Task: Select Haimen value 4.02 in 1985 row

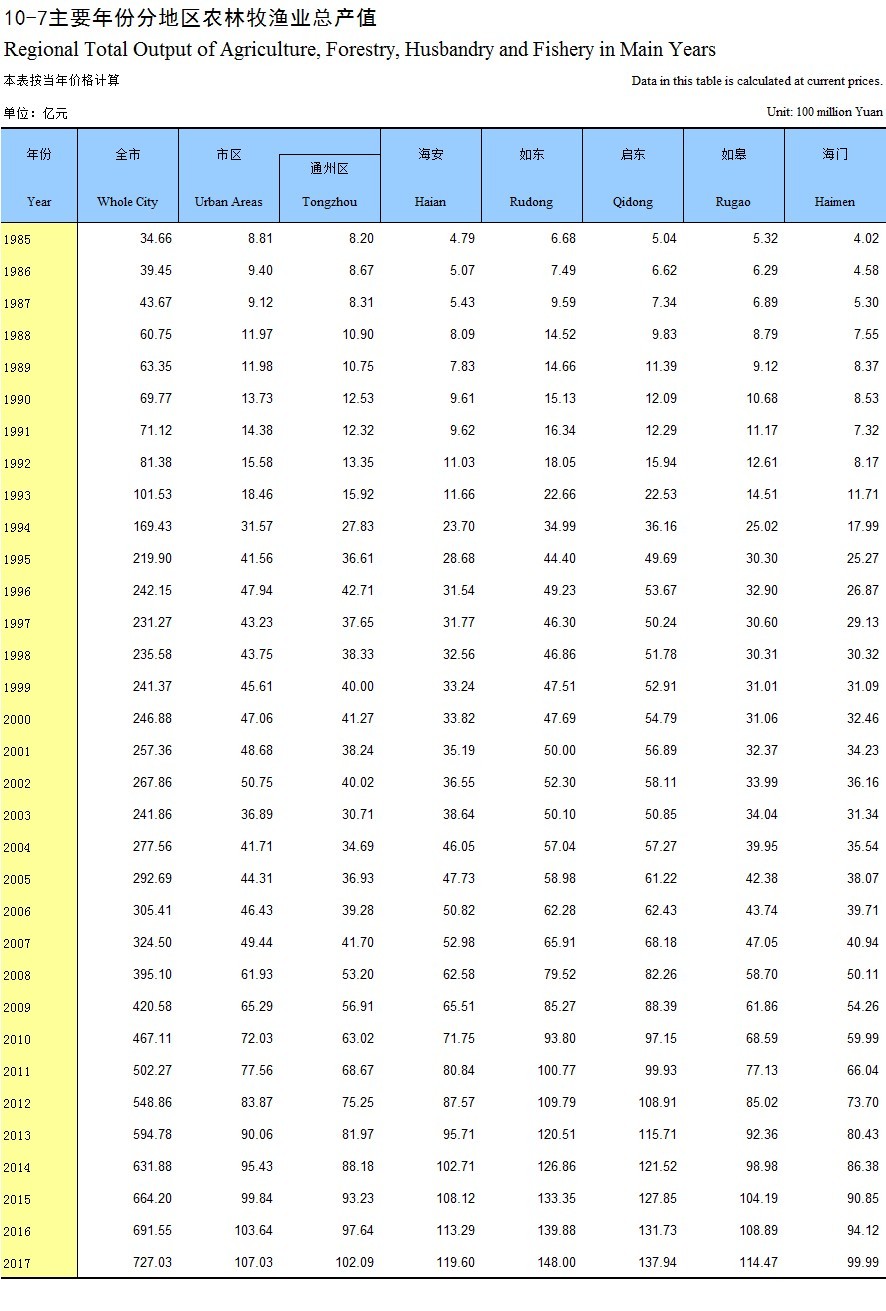Action: tap(865, 239)
